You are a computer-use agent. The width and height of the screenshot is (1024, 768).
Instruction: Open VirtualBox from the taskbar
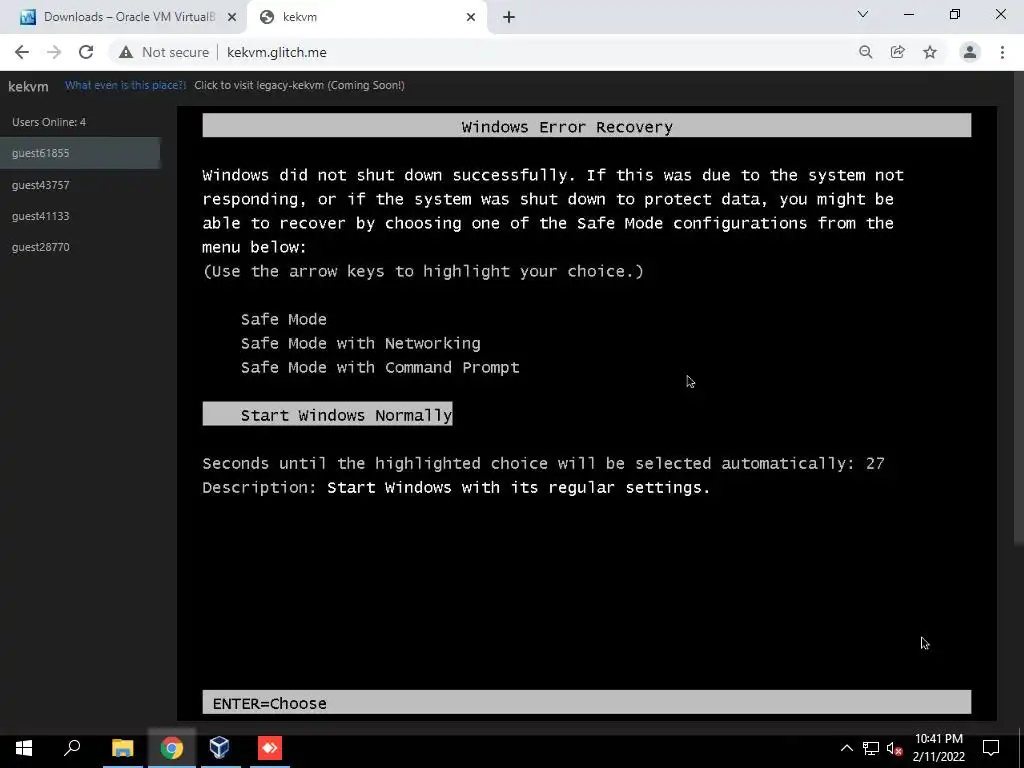point(220,748)
